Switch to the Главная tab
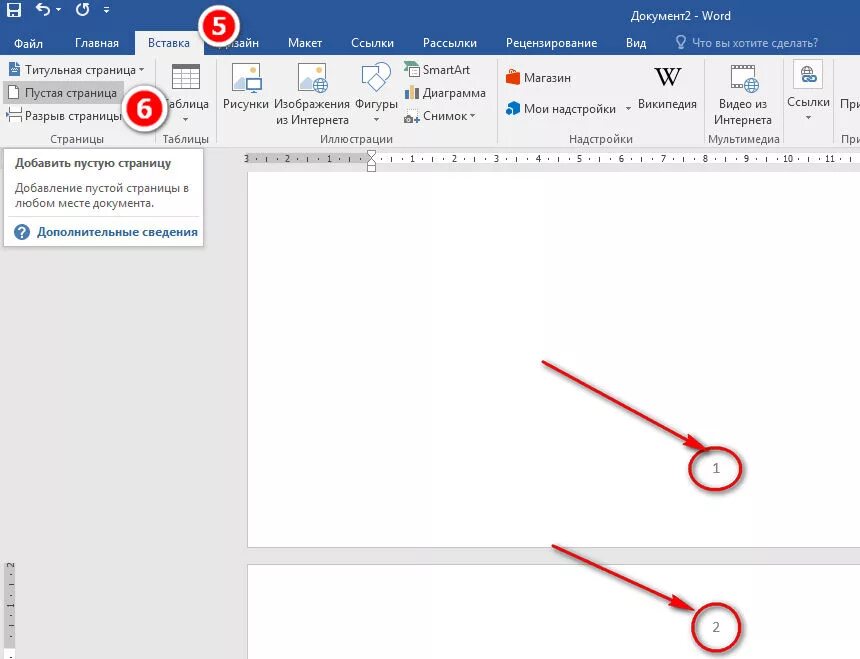This screenshot has width=860, height=659. [97, 43]
